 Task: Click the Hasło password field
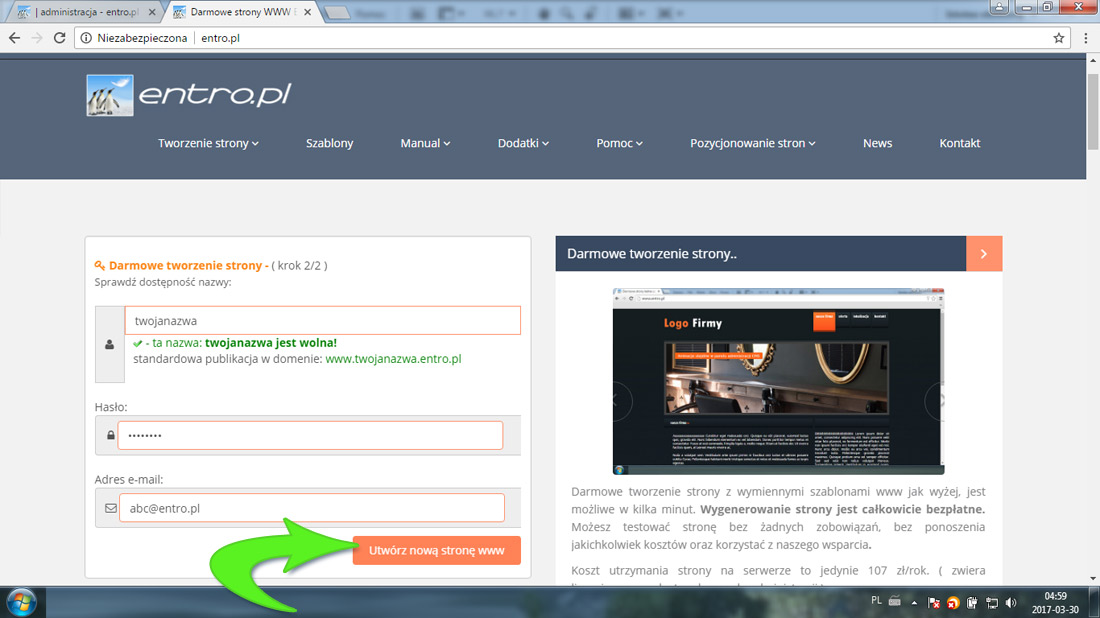tap(310, 435)
